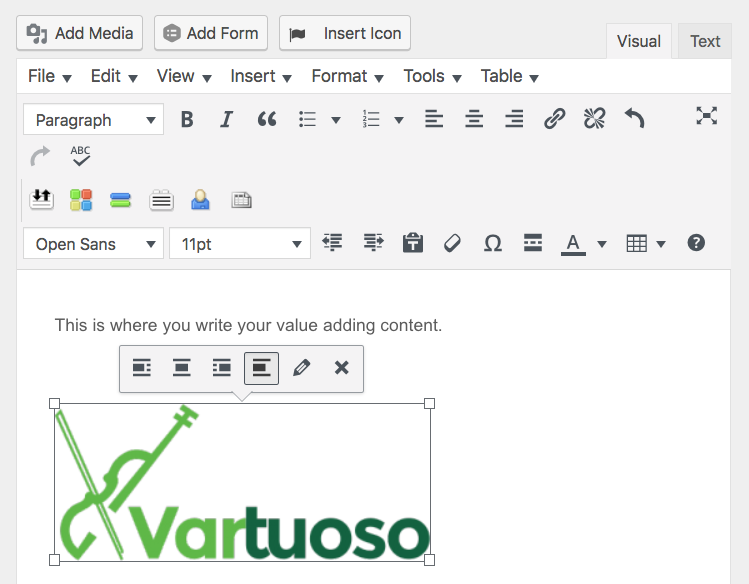Align text center in toolbar
This screenshot has height=584, width=749.
point(474,119)
